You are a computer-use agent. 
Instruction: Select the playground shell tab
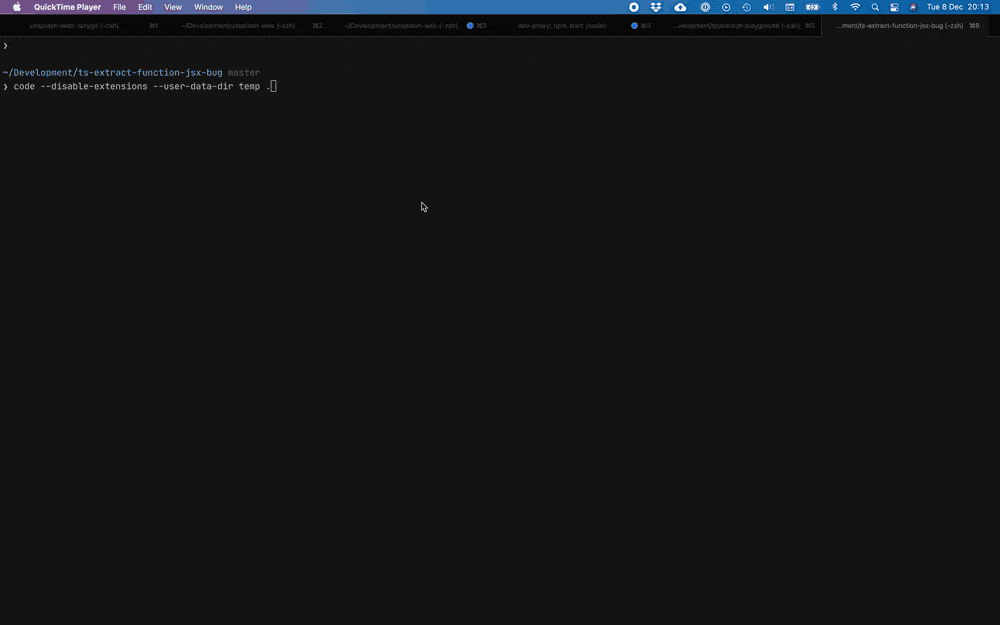pyautogui.click(x=740, y=25)
